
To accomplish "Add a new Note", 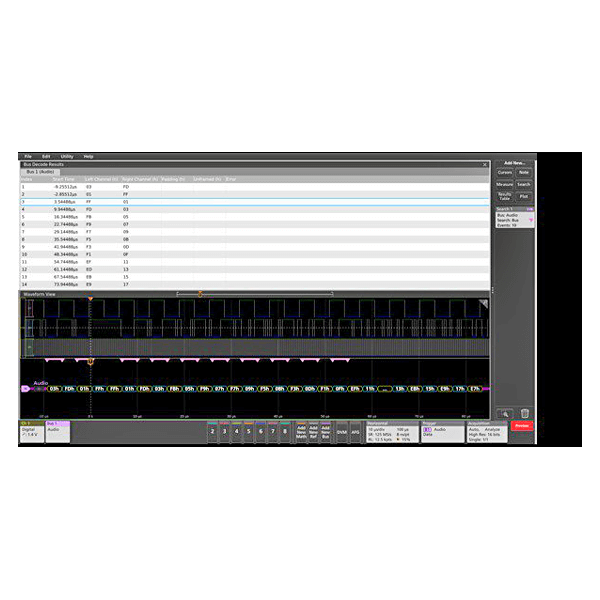I will click(x=524, y=173).
